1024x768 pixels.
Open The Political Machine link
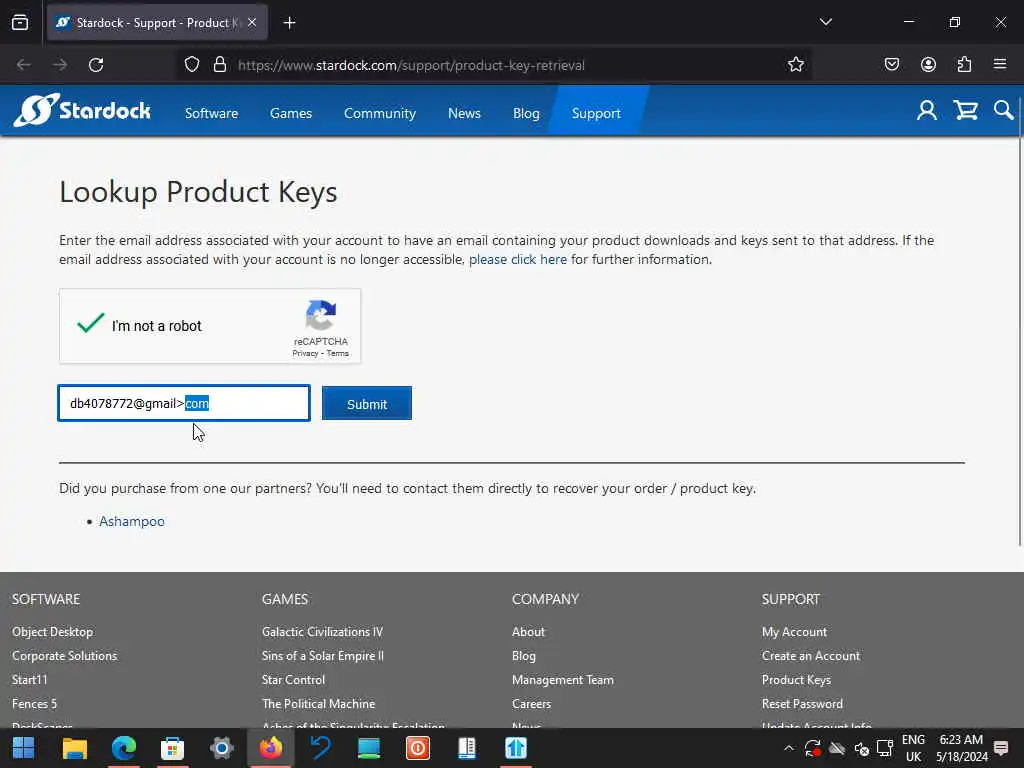point(319,704)
